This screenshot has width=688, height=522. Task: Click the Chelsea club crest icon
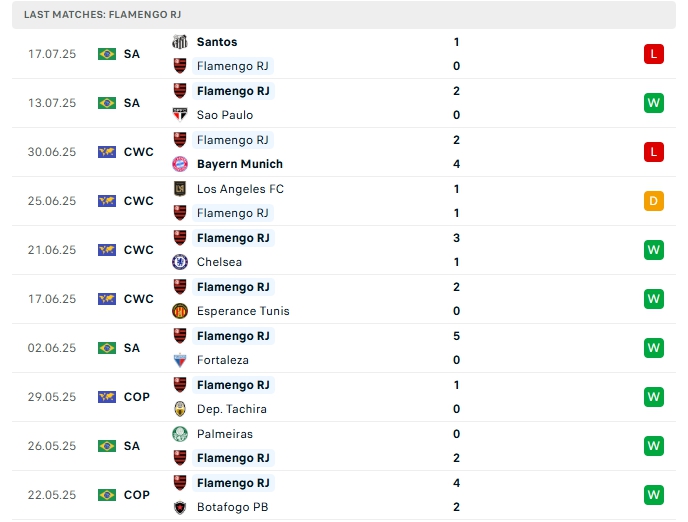coord(180,262)
